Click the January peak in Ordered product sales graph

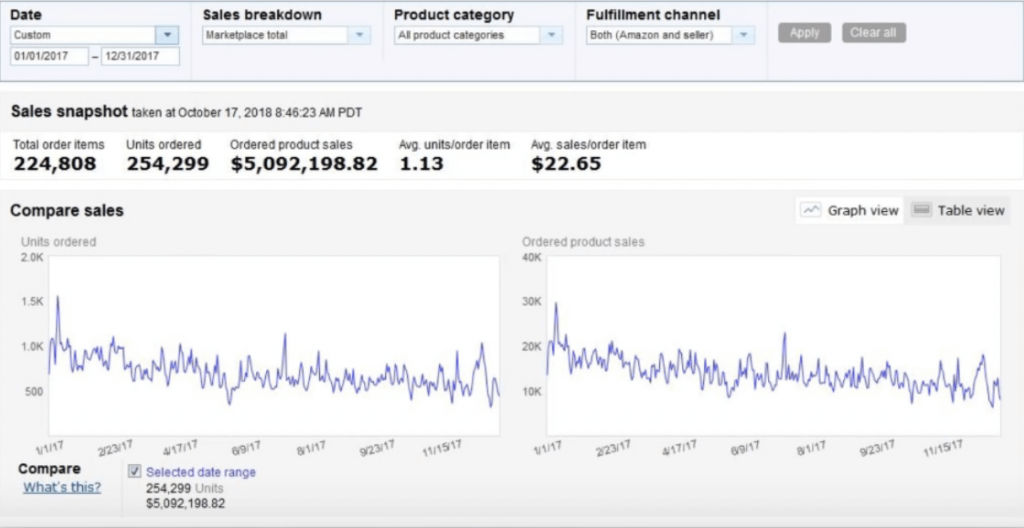tap(556, 304)
